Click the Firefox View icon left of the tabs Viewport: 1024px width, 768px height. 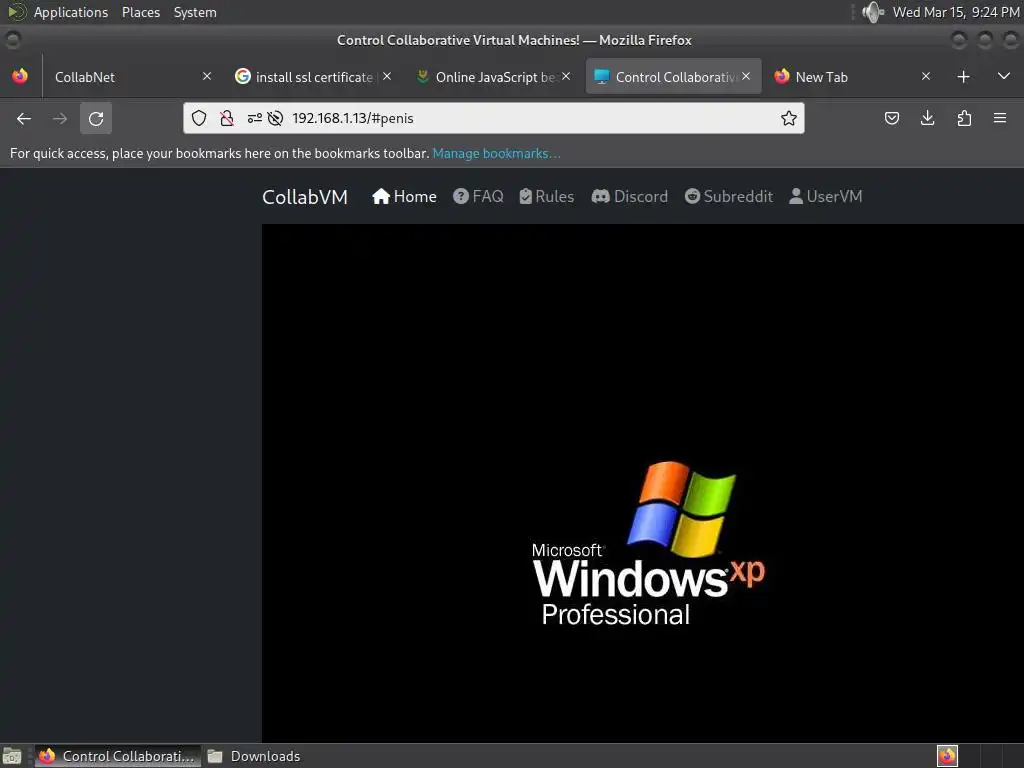[x=20, y=76]
